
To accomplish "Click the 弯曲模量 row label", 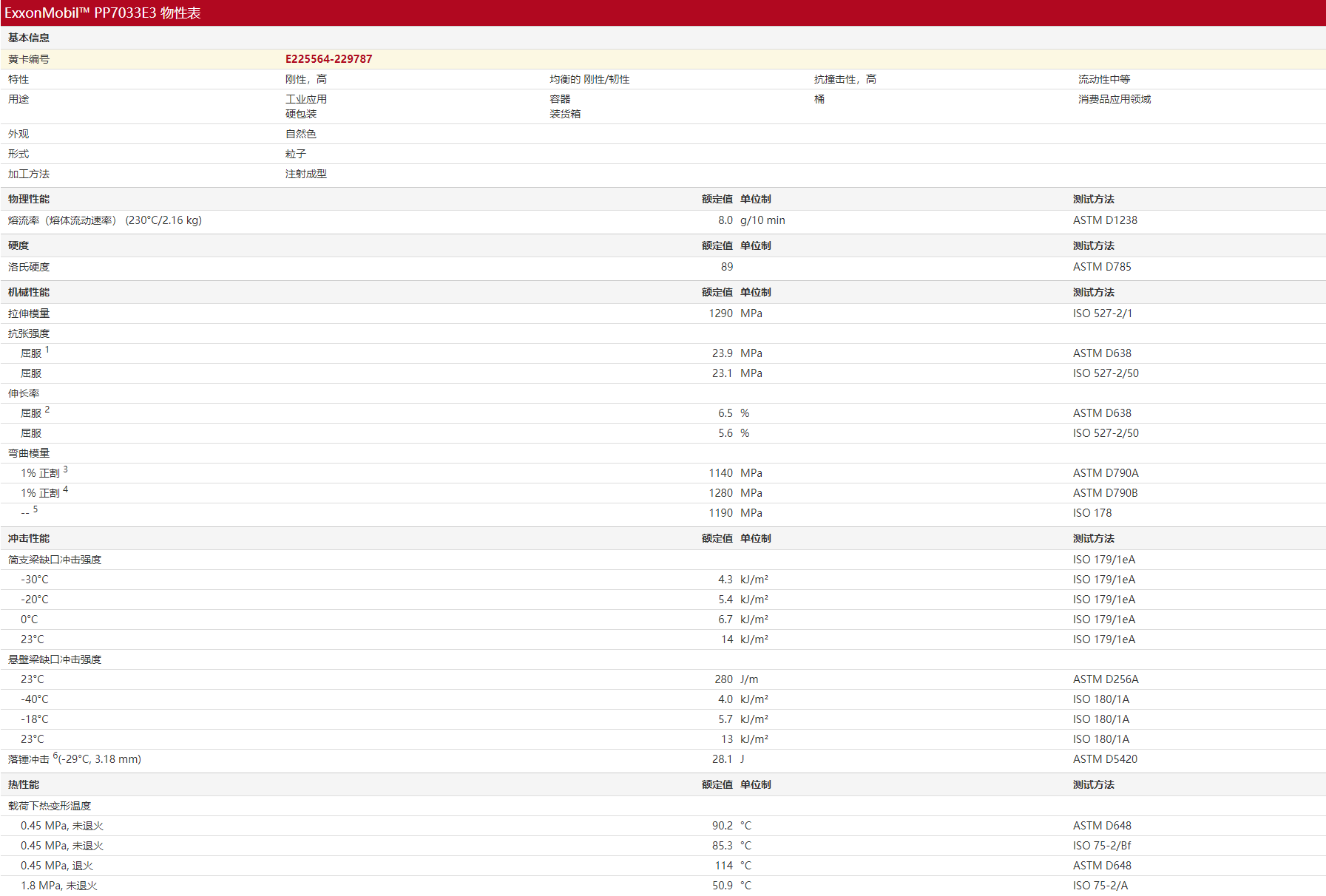I will [x=29, y=453].
